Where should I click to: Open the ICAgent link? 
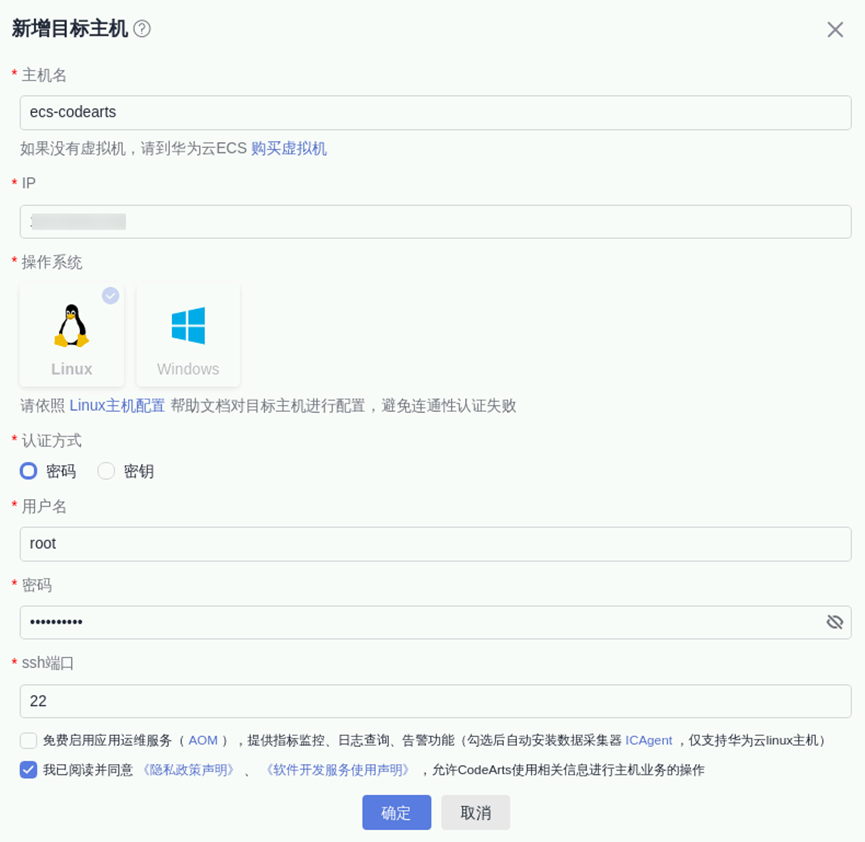point(648,740)
